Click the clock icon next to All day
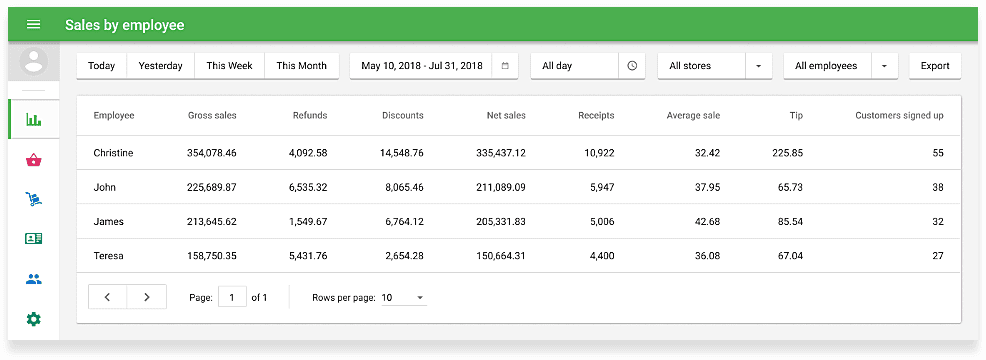Screen dimensions: 986x360 pos(633,65)
